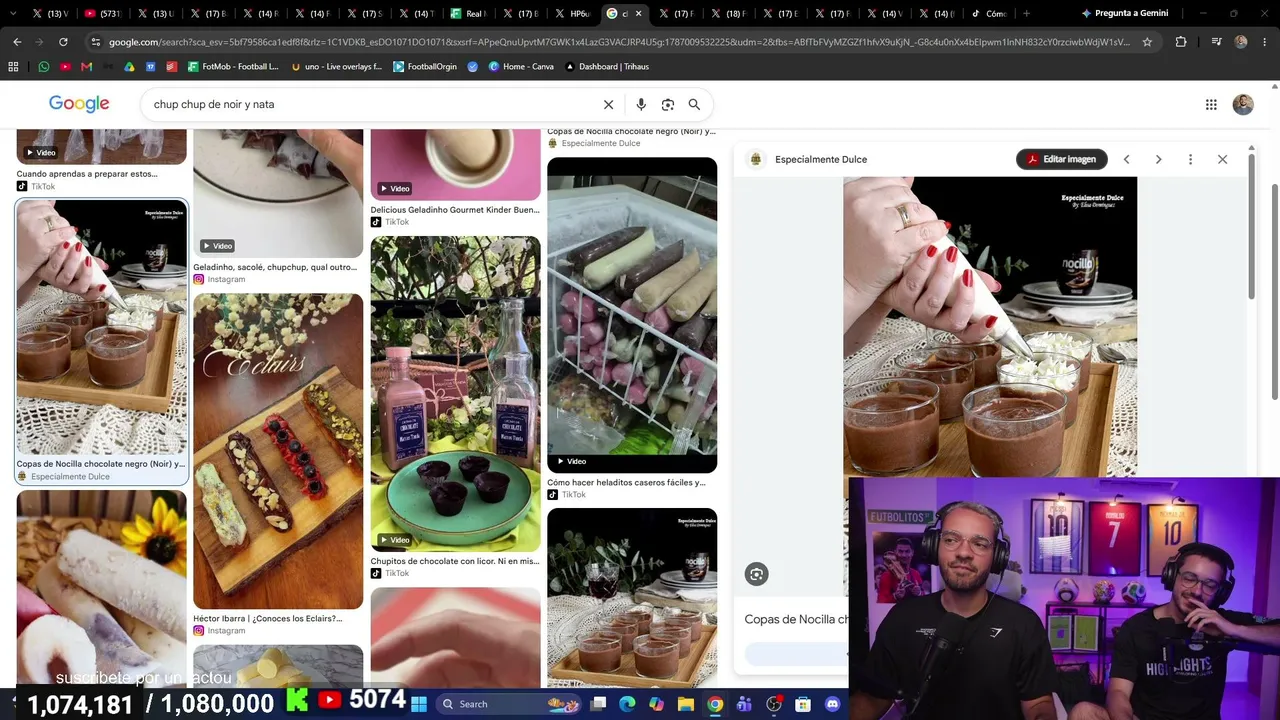
Task: Open OBS Studio from the taskbar
Action: point(774,704)
